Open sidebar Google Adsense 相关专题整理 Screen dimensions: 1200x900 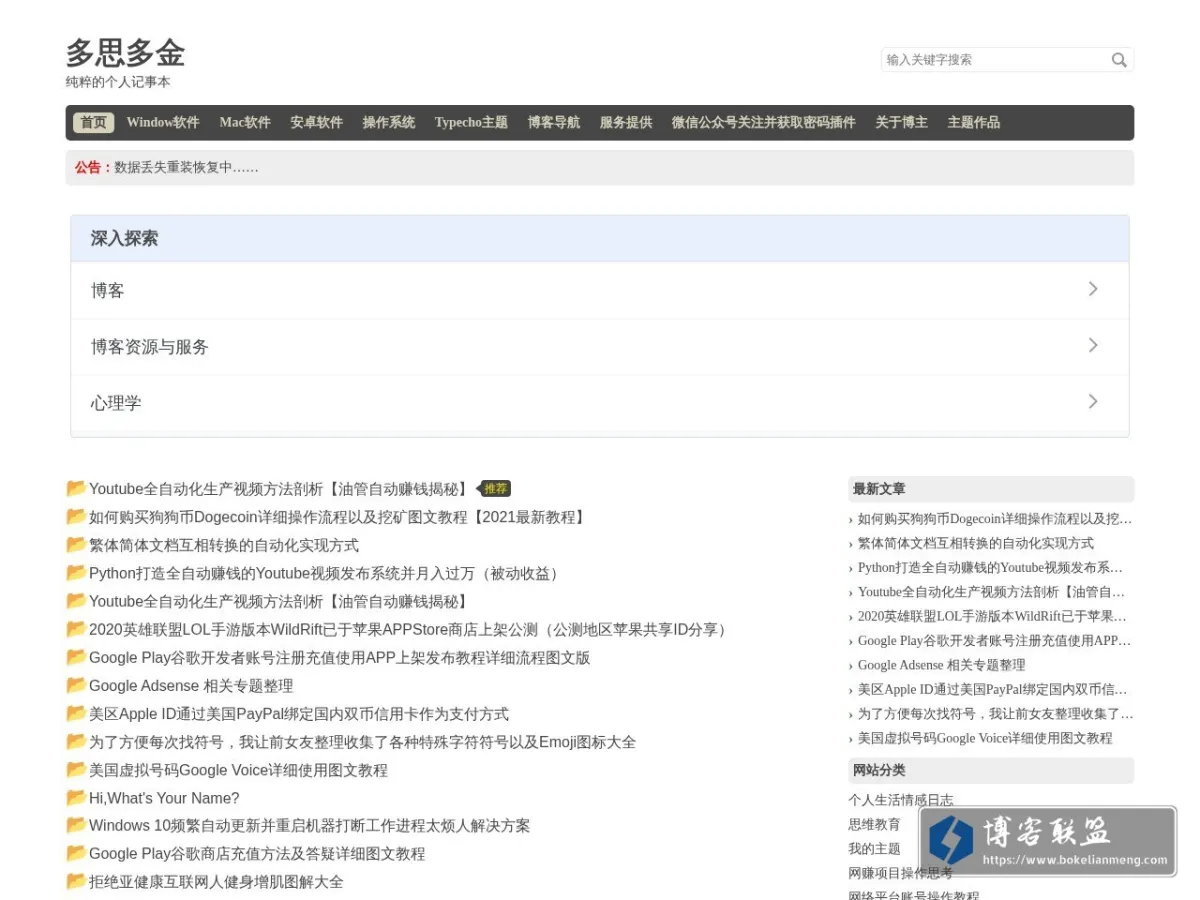941,665
